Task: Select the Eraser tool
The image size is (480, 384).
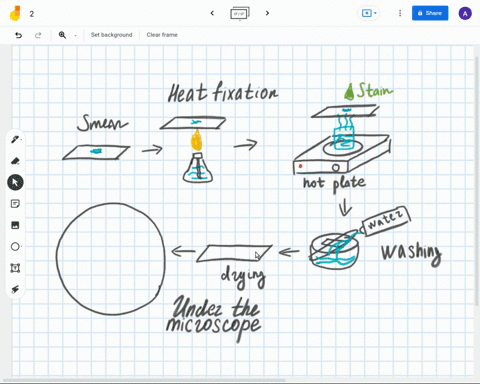Action: pos(15,161)
